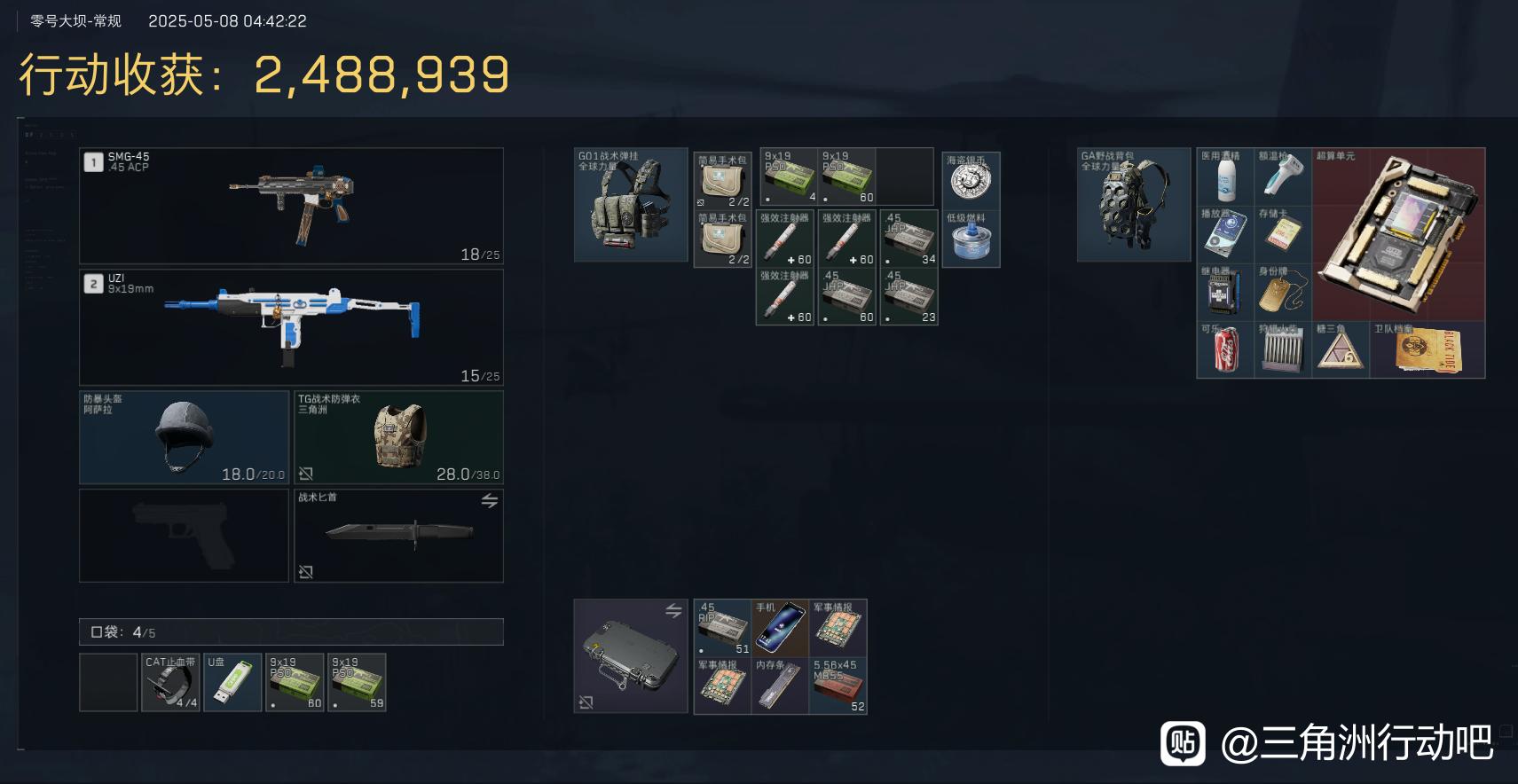Select the low-grade fuel can
Viewport: 1518px width, 784px height.
click(x=971, y=239)
